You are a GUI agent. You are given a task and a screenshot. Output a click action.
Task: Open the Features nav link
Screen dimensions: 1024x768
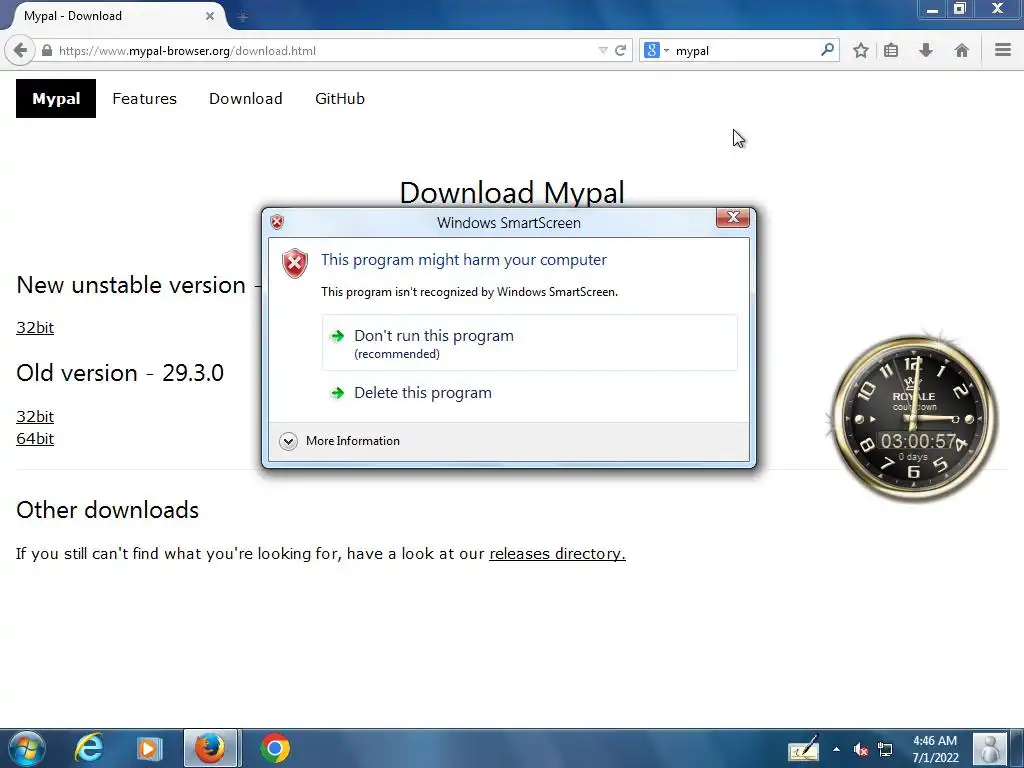144,99
